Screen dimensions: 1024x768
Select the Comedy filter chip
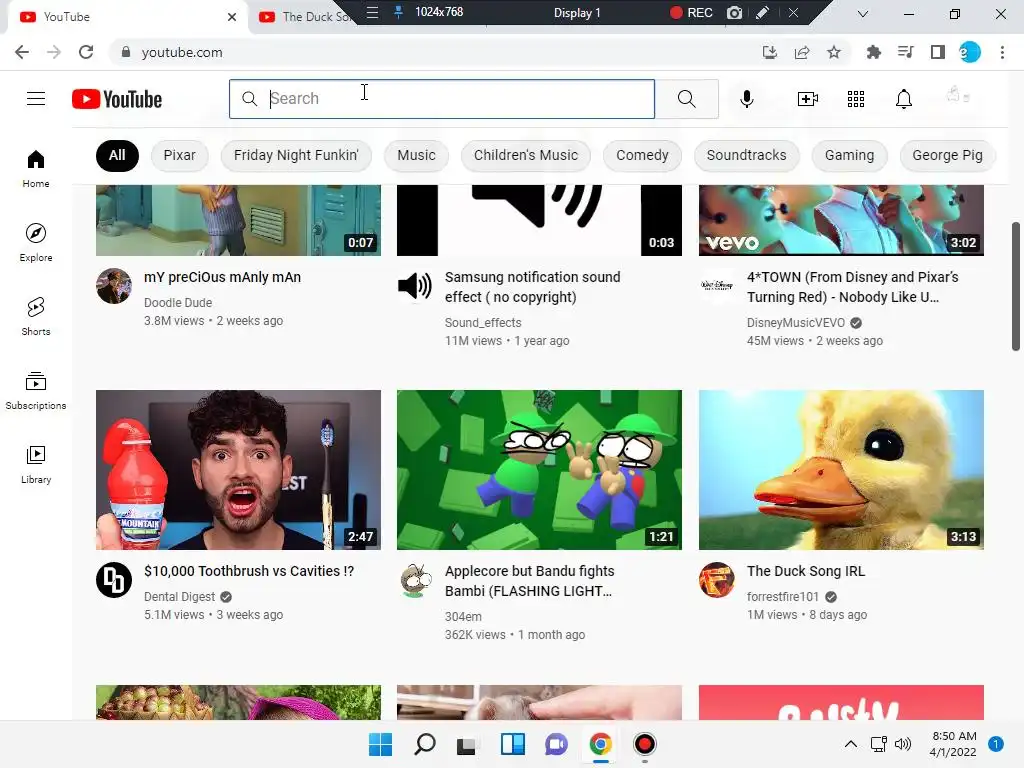click(642, 155)
